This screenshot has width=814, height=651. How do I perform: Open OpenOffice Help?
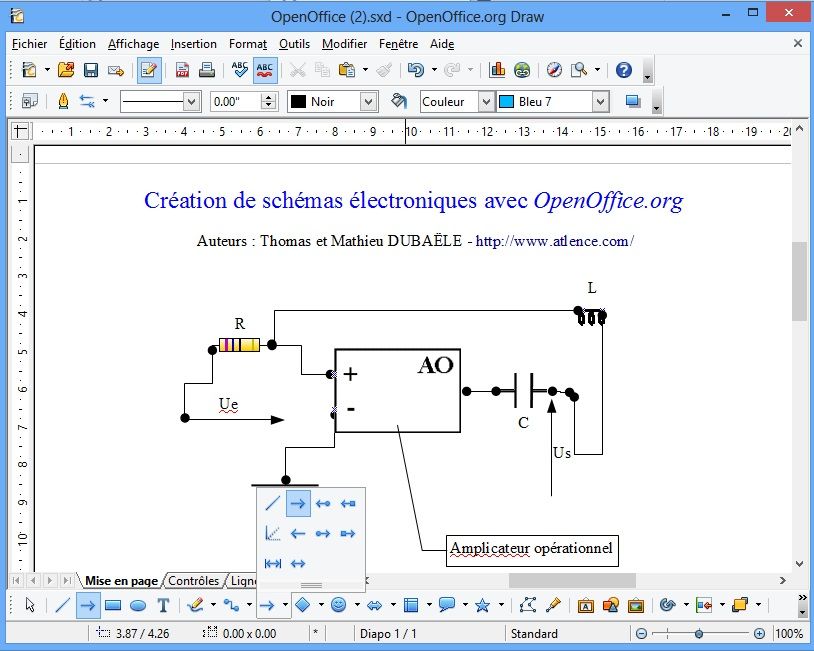tap(623, 70)
